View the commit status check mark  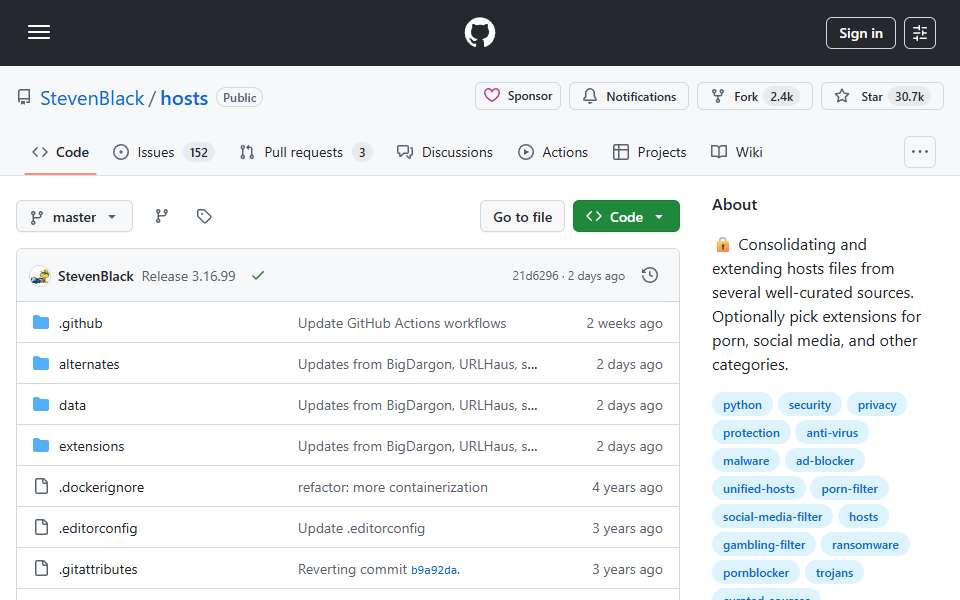(x=258, y=276)
